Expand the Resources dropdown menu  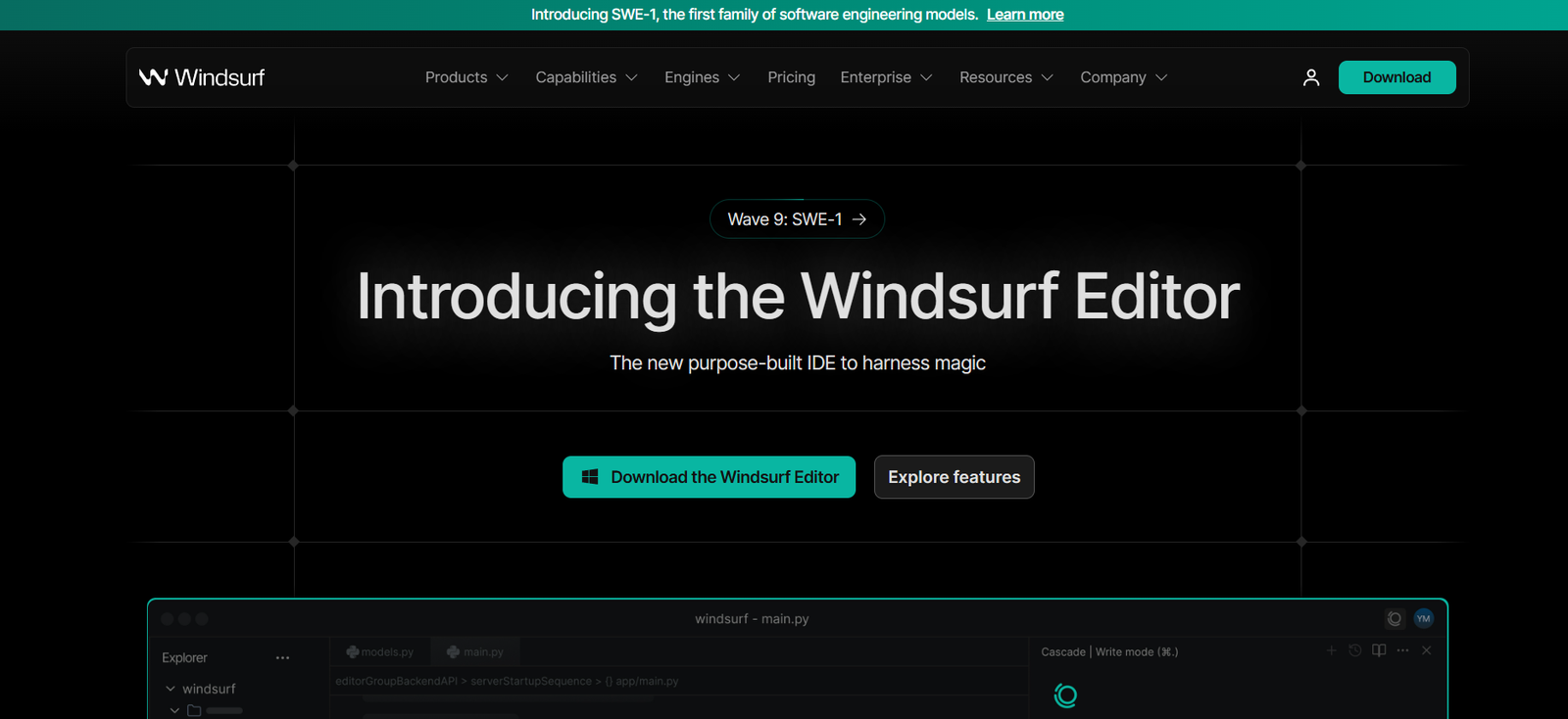(x=1005, y=77)
